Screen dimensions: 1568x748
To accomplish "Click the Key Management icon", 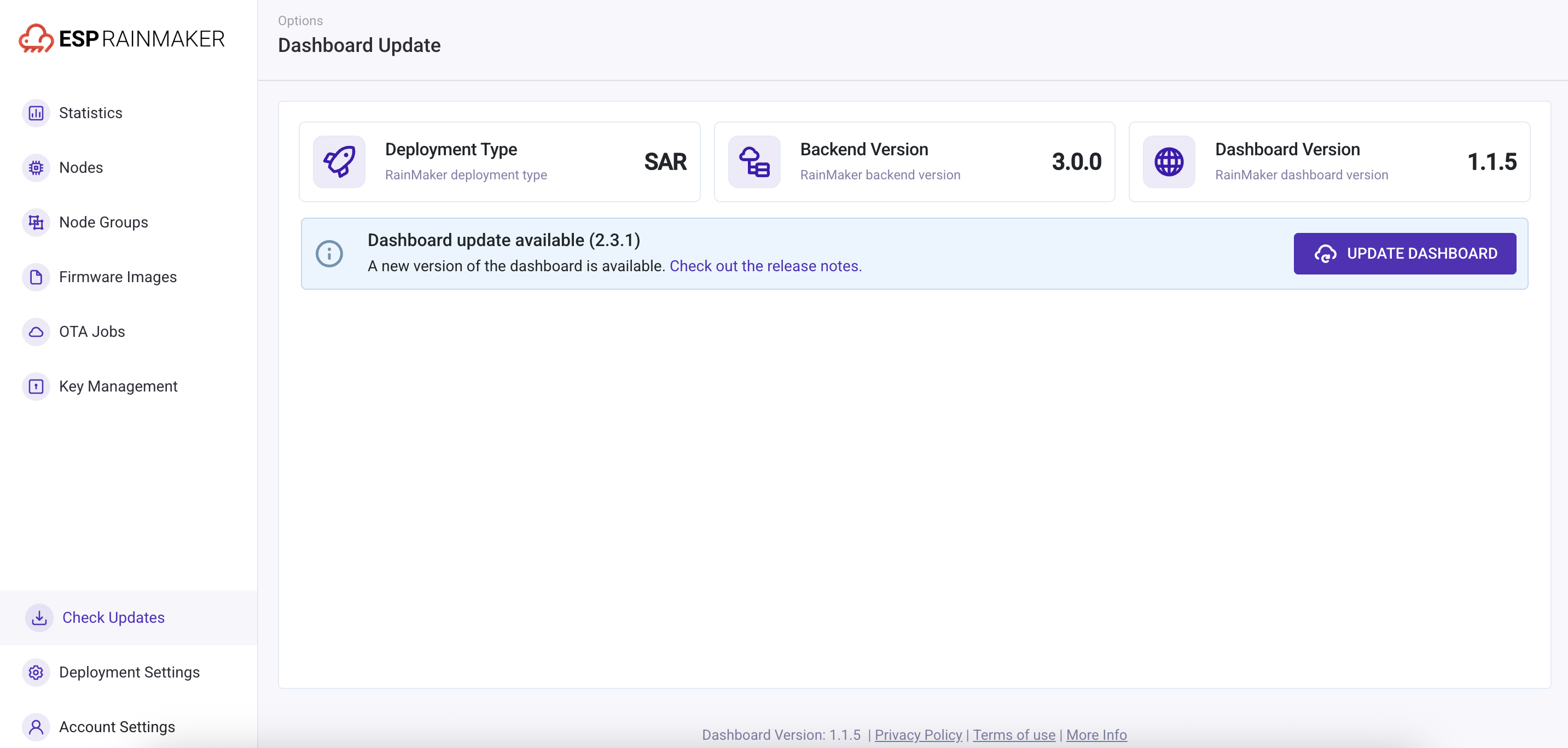I will tap(36, 386).
